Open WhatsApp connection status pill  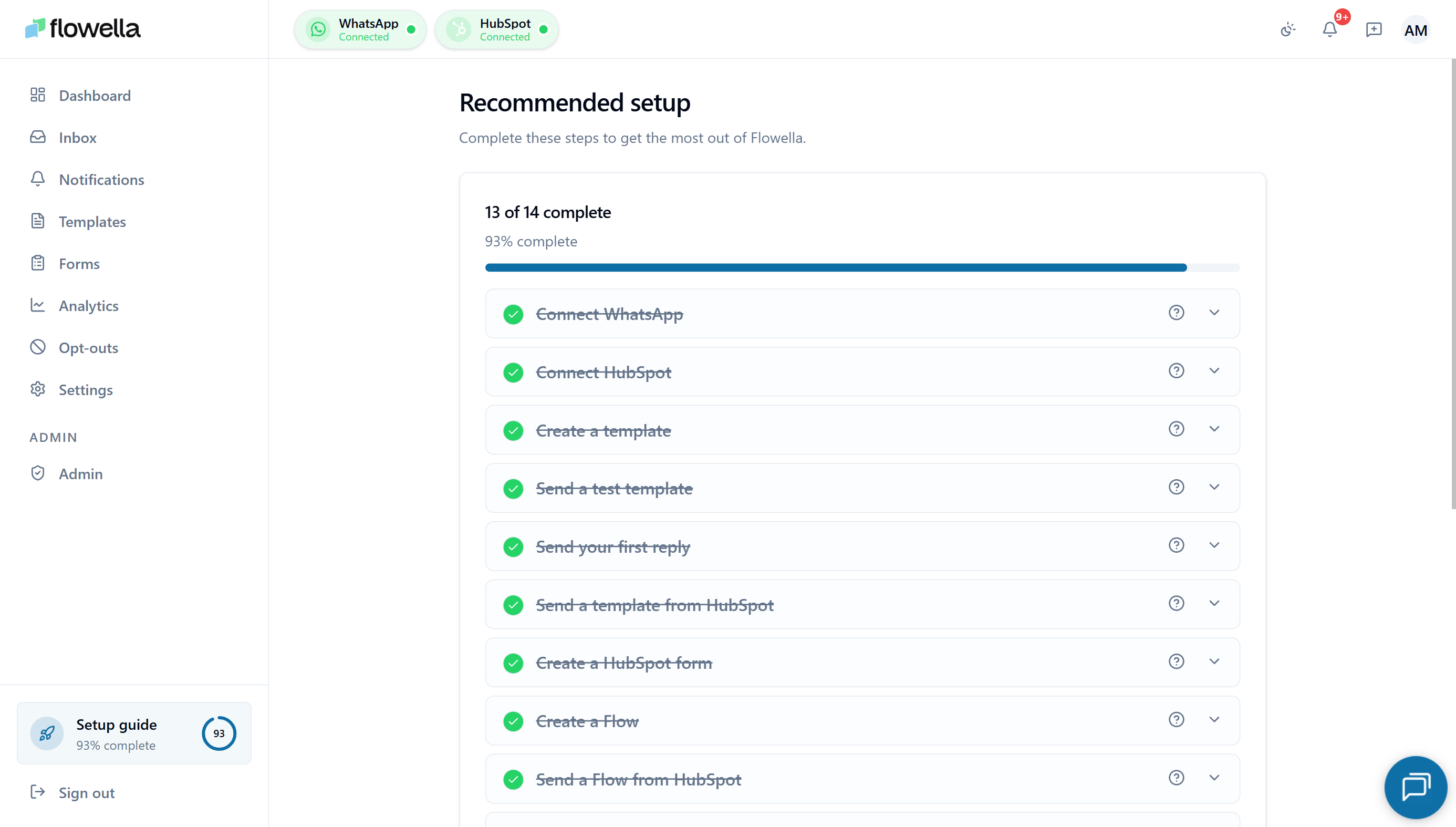[360, 29]
